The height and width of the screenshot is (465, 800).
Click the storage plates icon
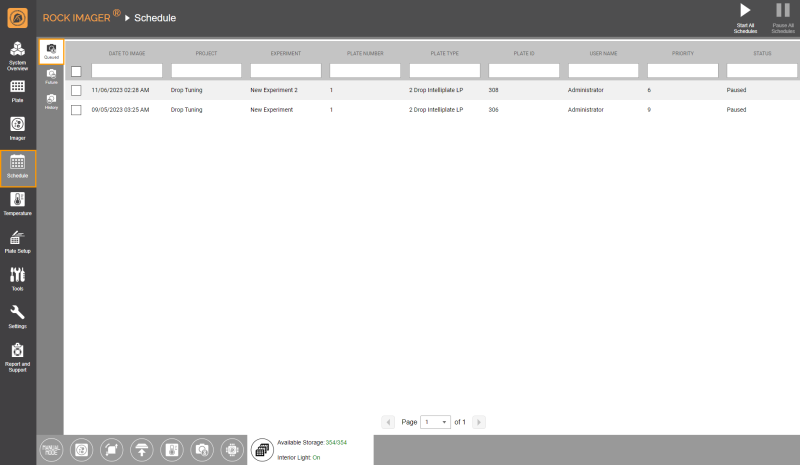pyautogui.click(x=262, y=450)
